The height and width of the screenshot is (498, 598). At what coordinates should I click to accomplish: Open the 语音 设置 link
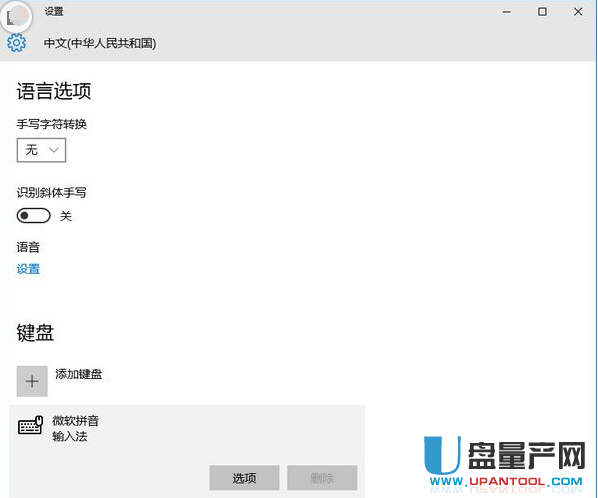28,269
